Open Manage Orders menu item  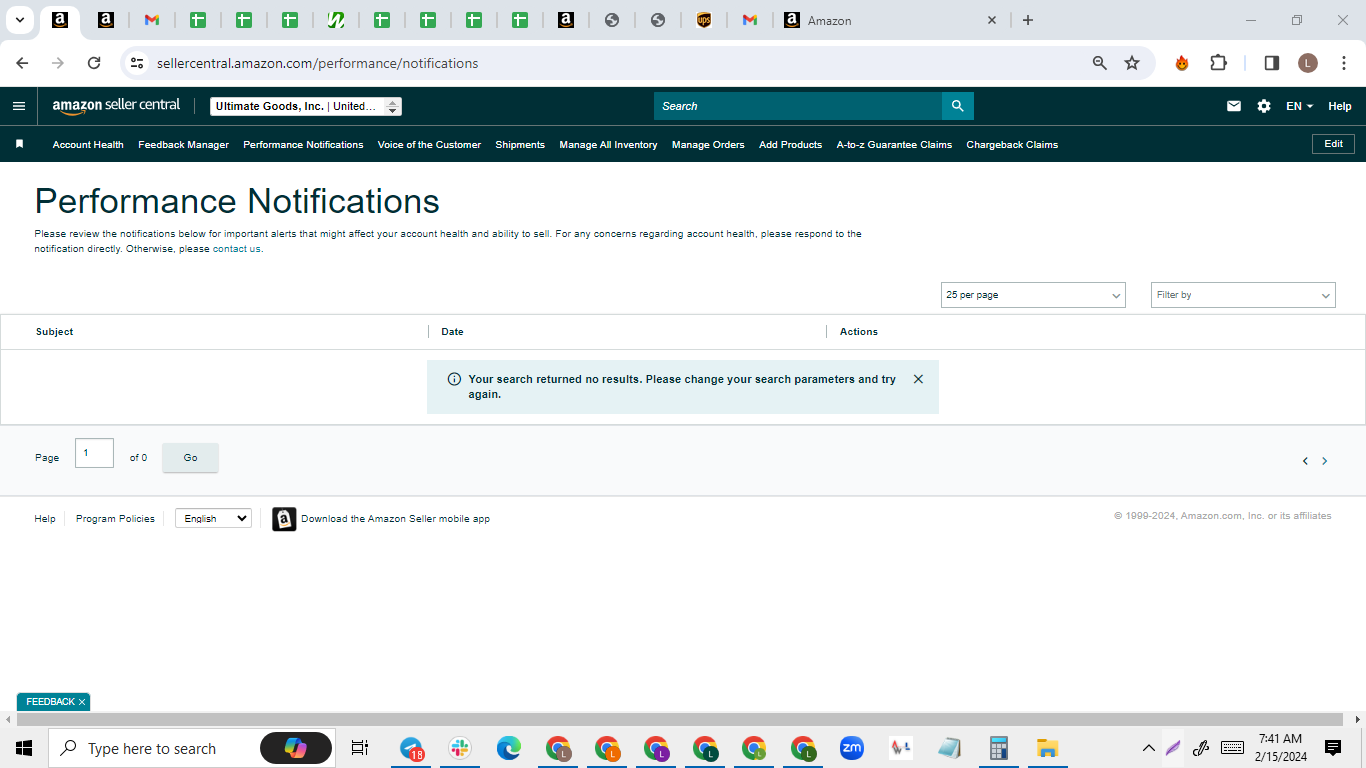[x=708, y=144]
